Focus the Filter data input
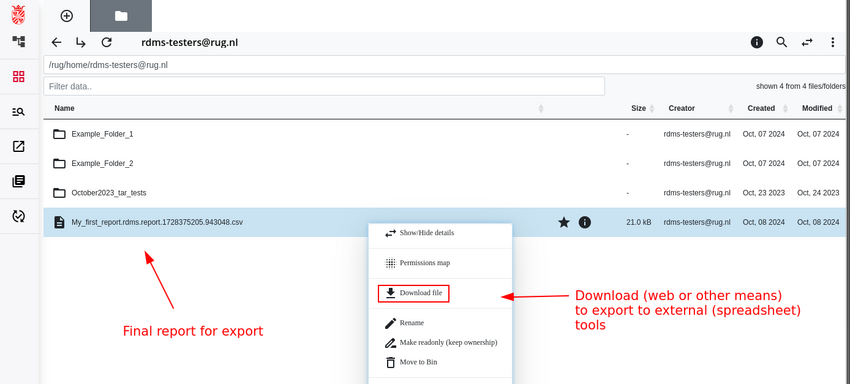This screenshot has width=850, height=384. click(324, 86)
